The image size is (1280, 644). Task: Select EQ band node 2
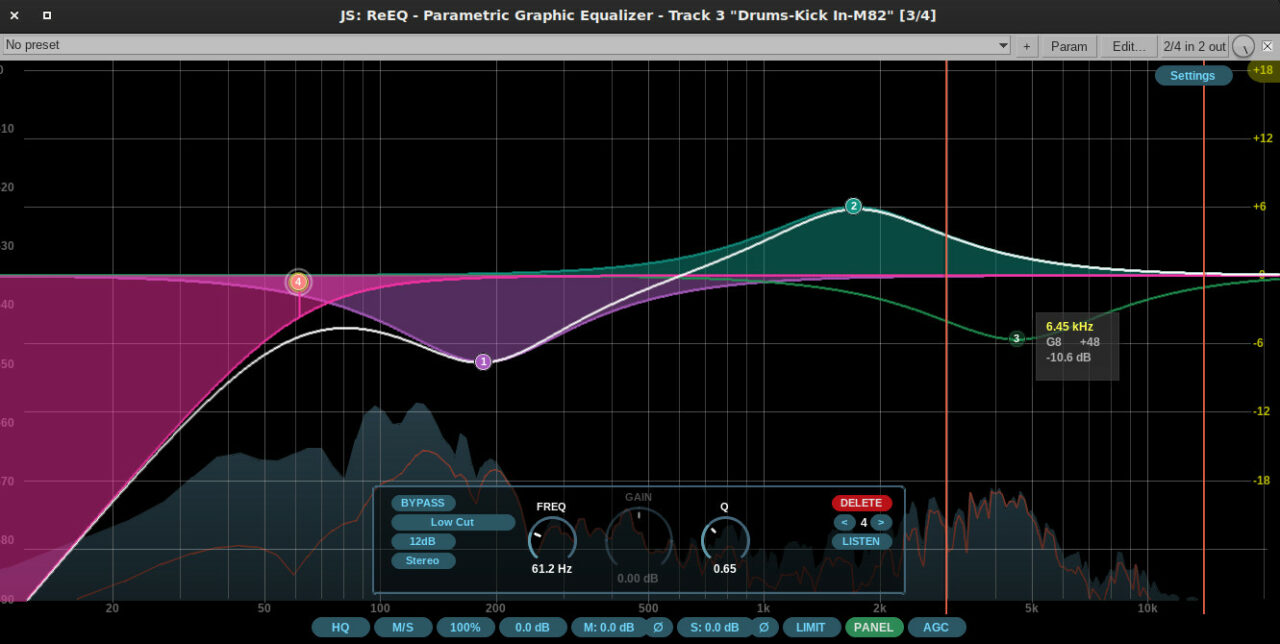(853, 206)
